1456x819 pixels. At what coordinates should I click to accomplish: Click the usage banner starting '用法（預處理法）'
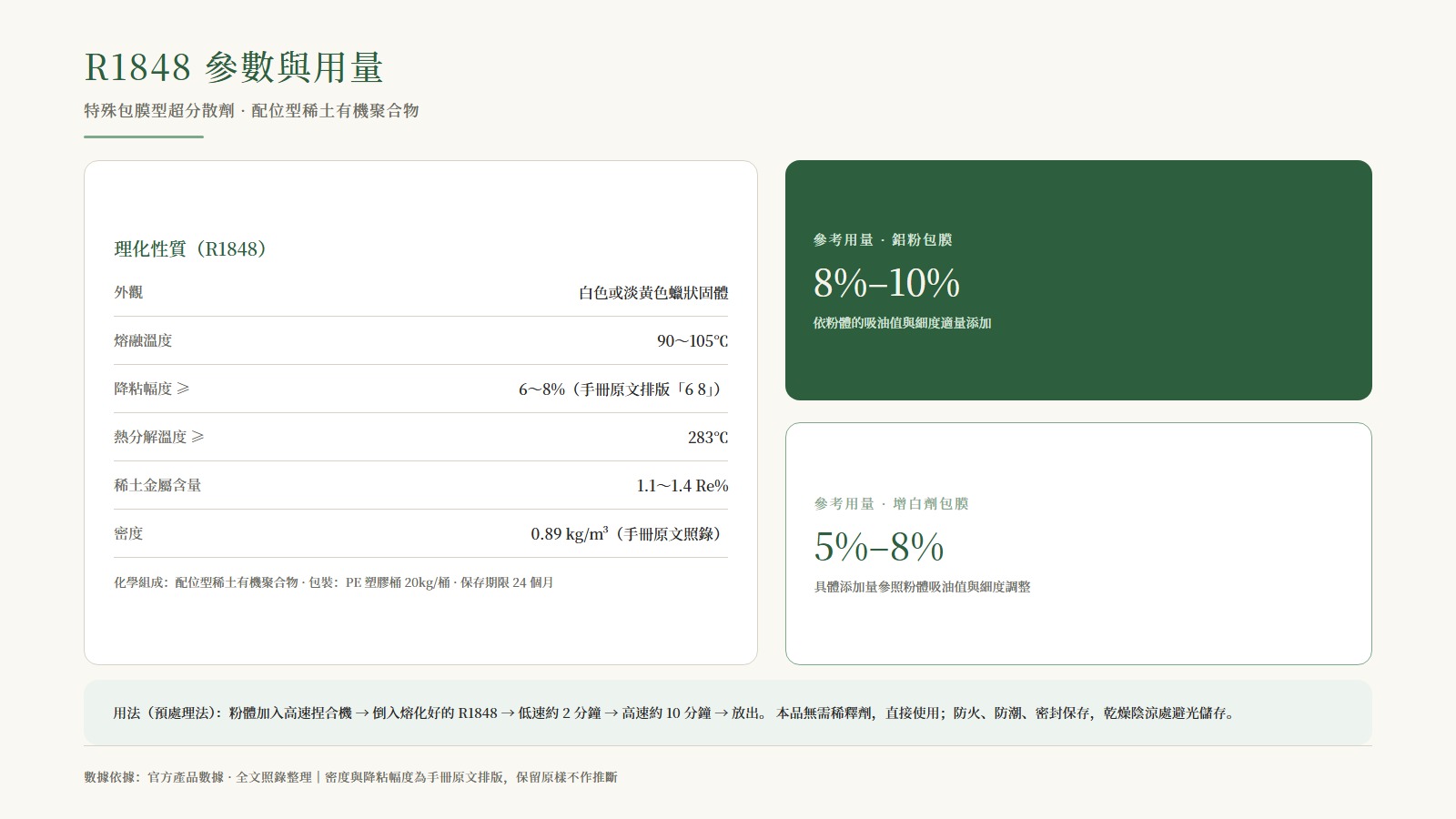coord(728,713)
